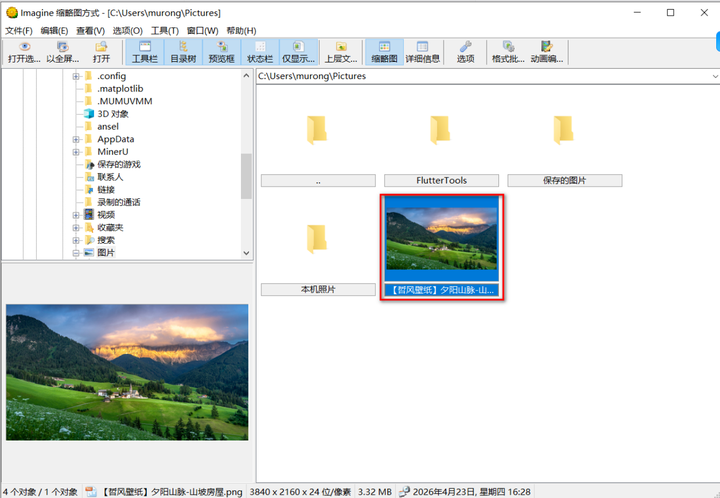Viewport: 720px width, 498px height.
Task: Open the path address dropdown arrow
Action: click(715, 76)
